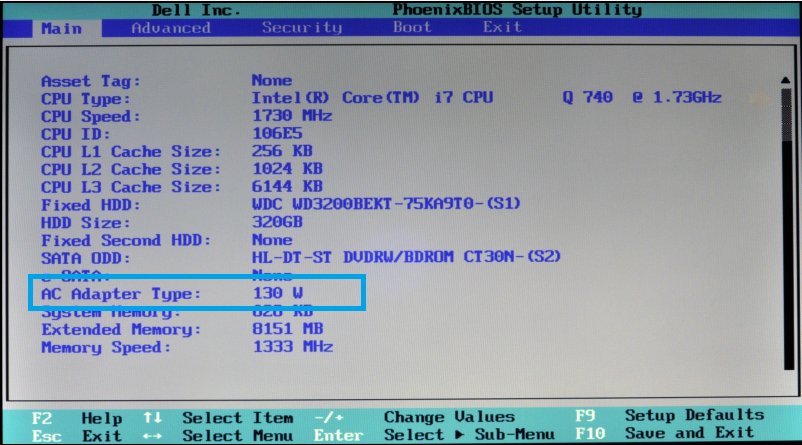
Task: Click the Dell Inc. title text
Action: coord(196,10)
